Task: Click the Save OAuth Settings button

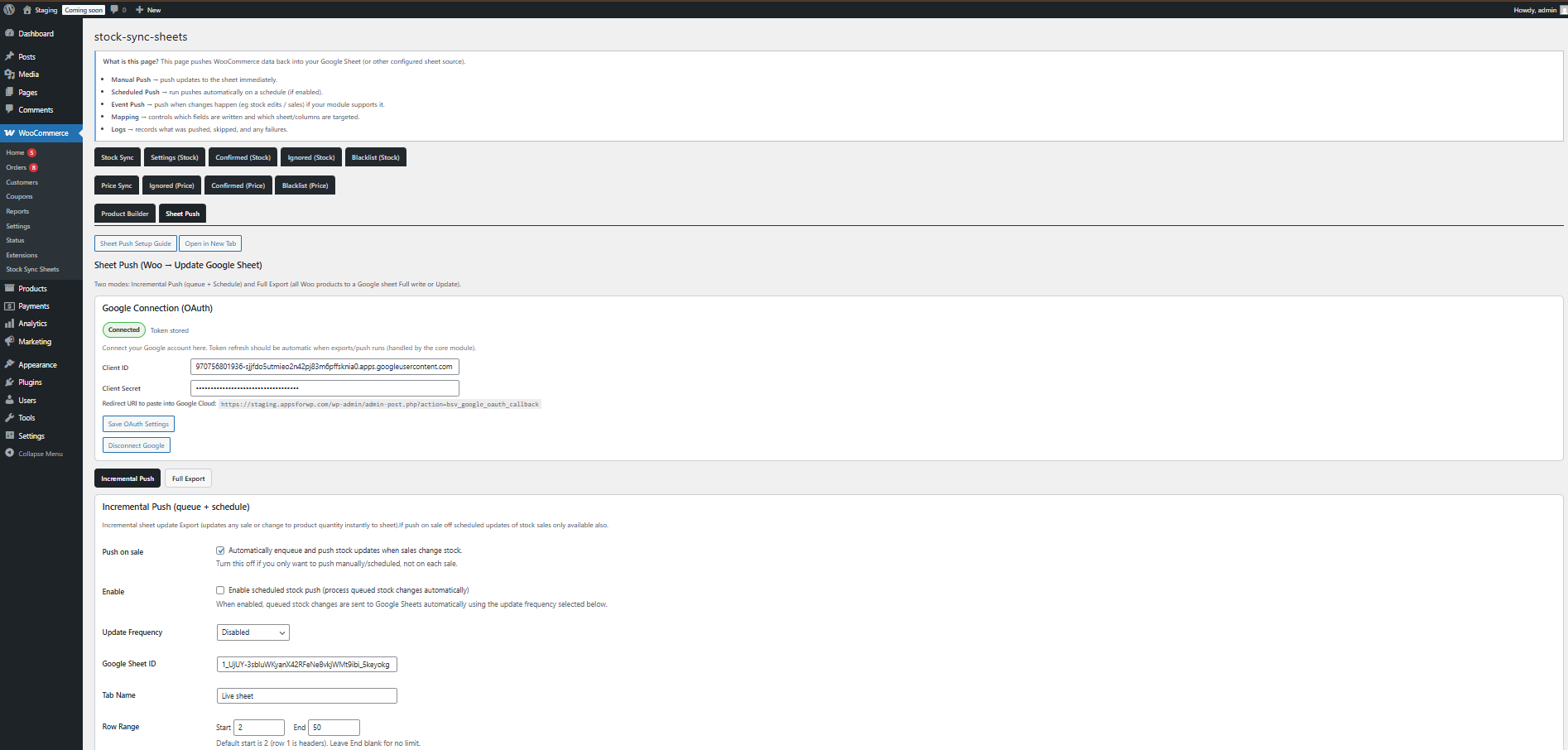Action: click(x=137, y=423)
